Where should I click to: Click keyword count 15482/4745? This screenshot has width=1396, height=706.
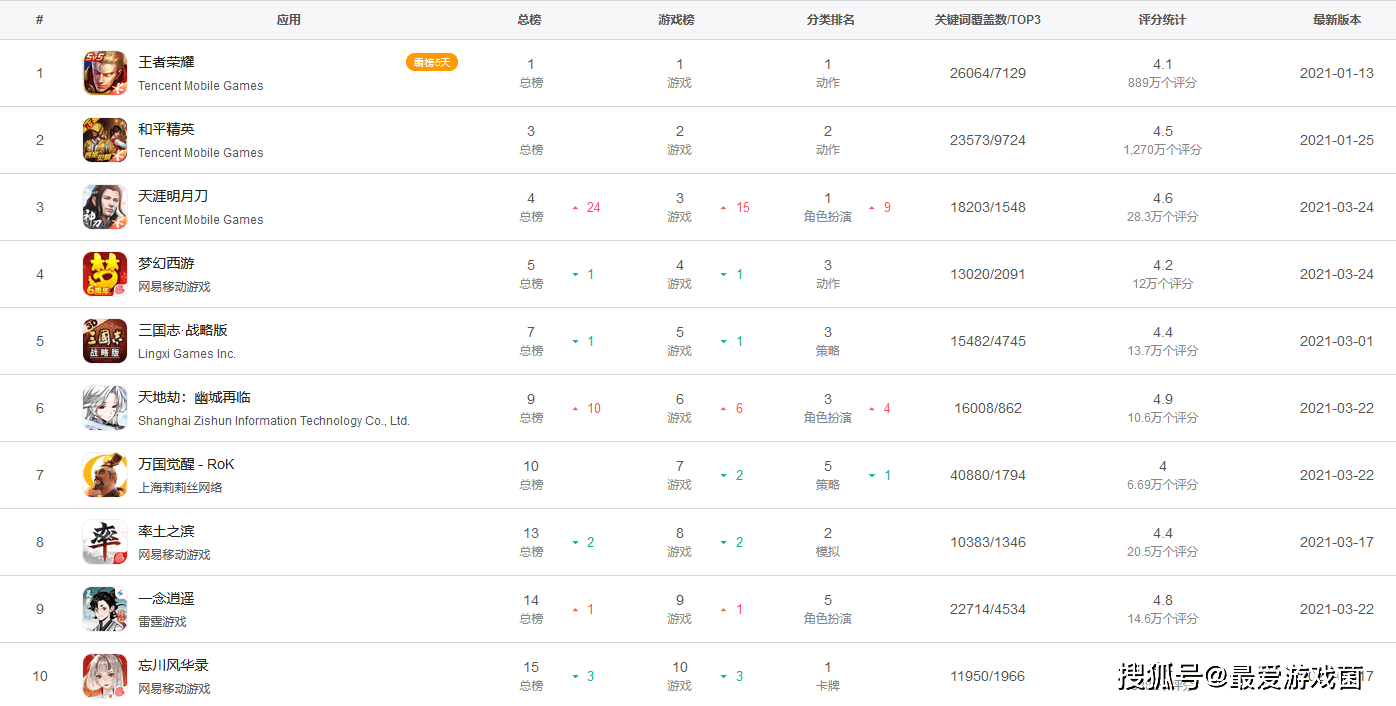[988, 341]
